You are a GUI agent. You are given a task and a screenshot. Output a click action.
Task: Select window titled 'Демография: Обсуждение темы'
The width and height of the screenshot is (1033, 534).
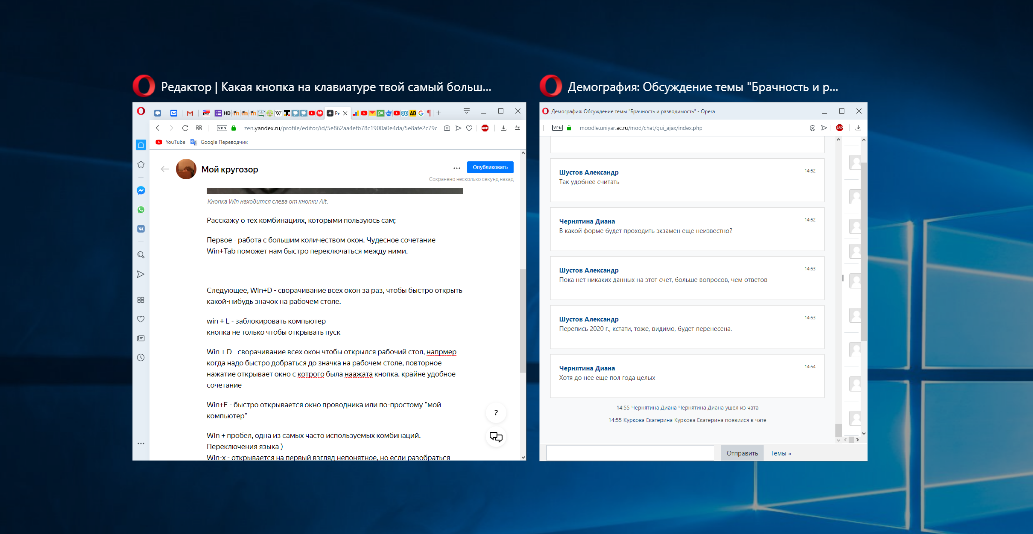[x=704, y=280]
